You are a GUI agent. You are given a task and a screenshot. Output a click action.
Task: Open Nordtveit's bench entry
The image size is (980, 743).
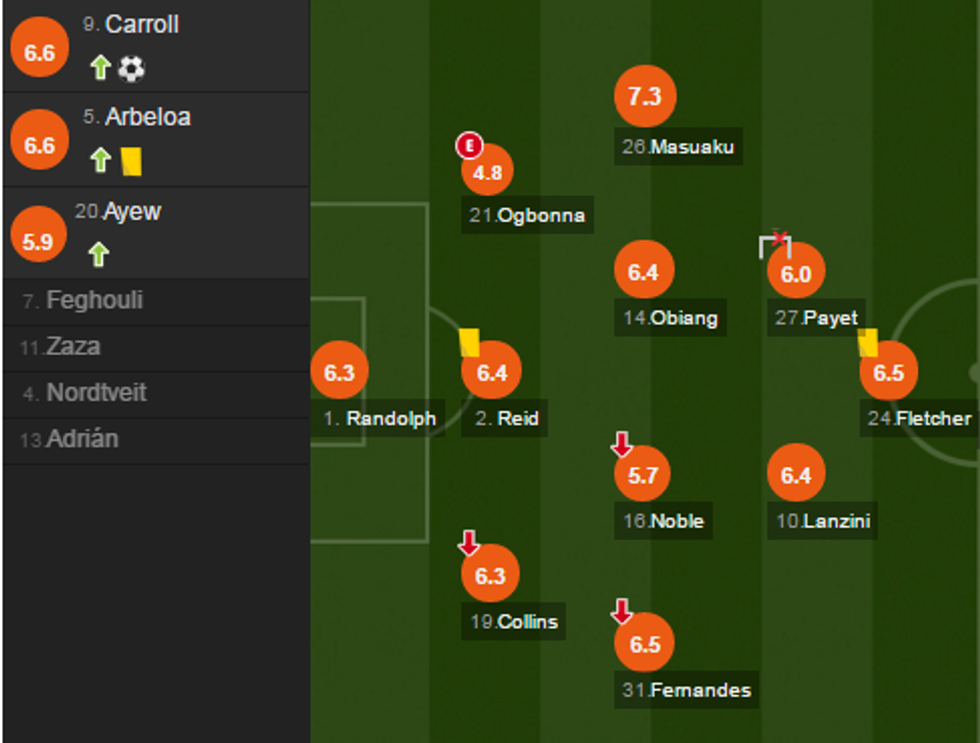tap(96, 393)
